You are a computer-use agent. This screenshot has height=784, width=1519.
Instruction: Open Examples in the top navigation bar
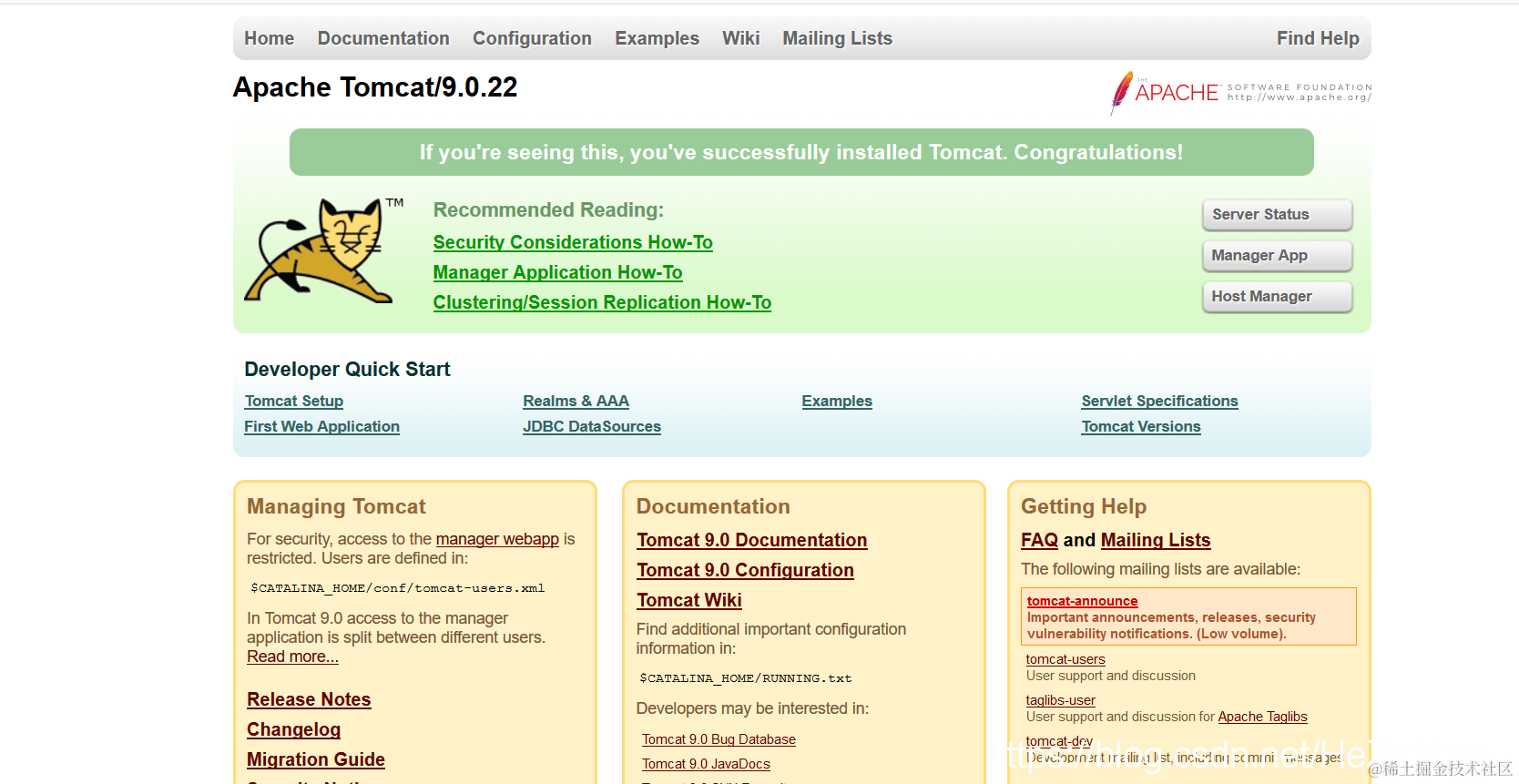pyautogui.click(x=657, y=38)
